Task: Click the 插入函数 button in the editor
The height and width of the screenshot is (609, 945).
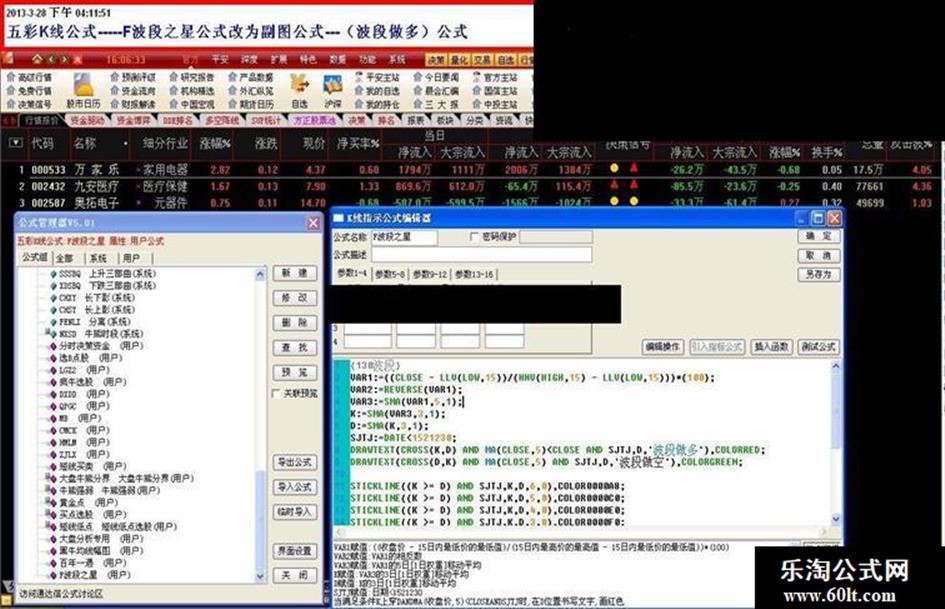Action: coord(771,347)
